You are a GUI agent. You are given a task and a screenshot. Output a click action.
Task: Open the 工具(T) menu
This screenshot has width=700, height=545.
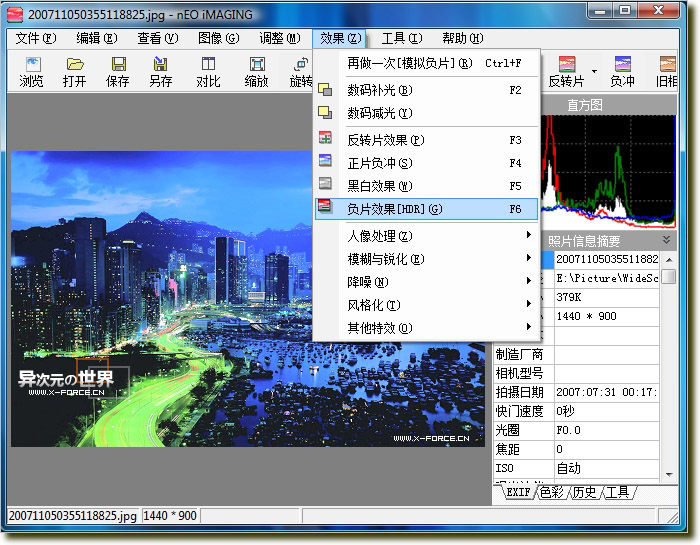coord(401,38)
